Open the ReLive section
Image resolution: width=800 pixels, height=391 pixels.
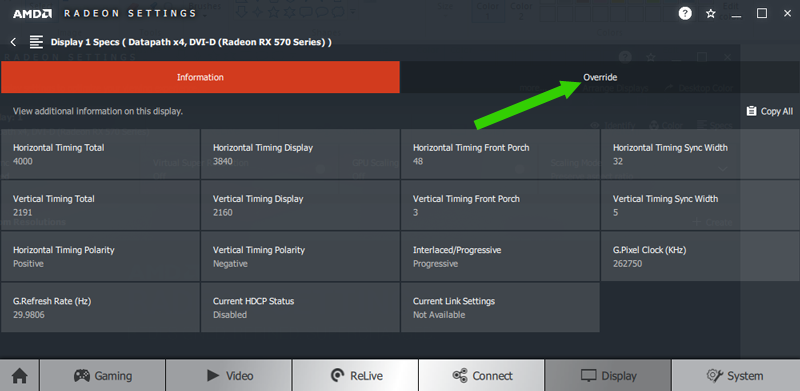coord(355,376)
